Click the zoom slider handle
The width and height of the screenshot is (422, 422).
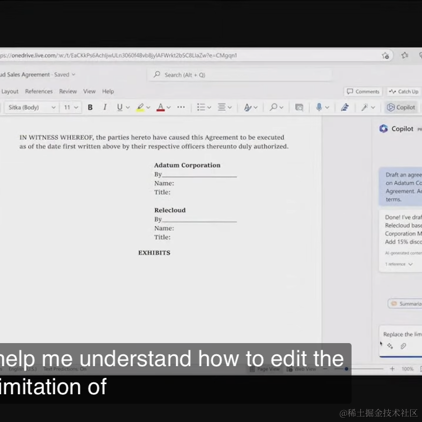point(347,369)
